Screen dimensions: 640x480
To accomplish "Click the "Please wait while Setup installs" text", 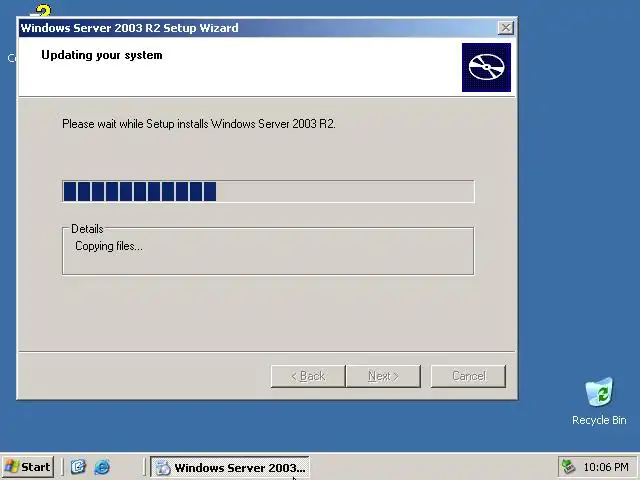I will (199, 124).
